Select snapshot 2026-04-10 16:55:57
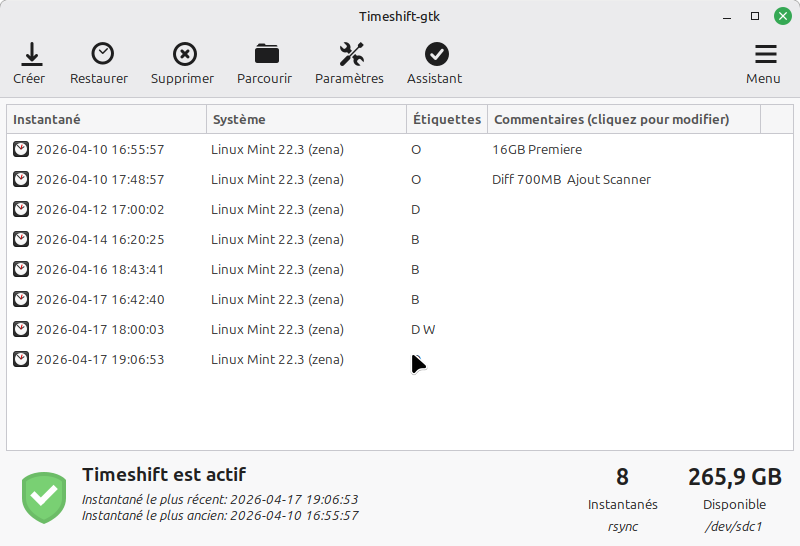The height and width of the screenshot is (546, 800). click(x=100, y=150)
